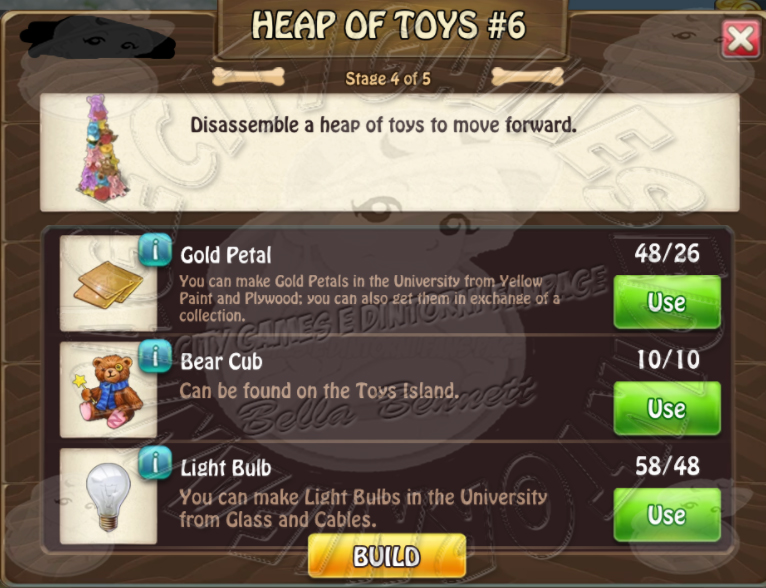Click the right bone decoration icon

click(x=528, y=77)
